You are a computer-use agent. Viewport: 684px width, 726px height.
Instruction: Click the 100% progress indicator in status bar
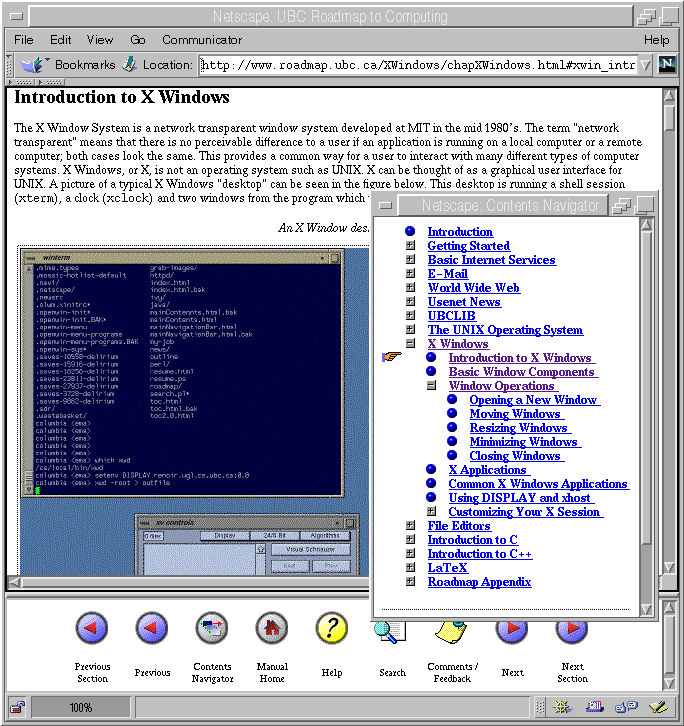pyautogui.click(x=81, y=707)
